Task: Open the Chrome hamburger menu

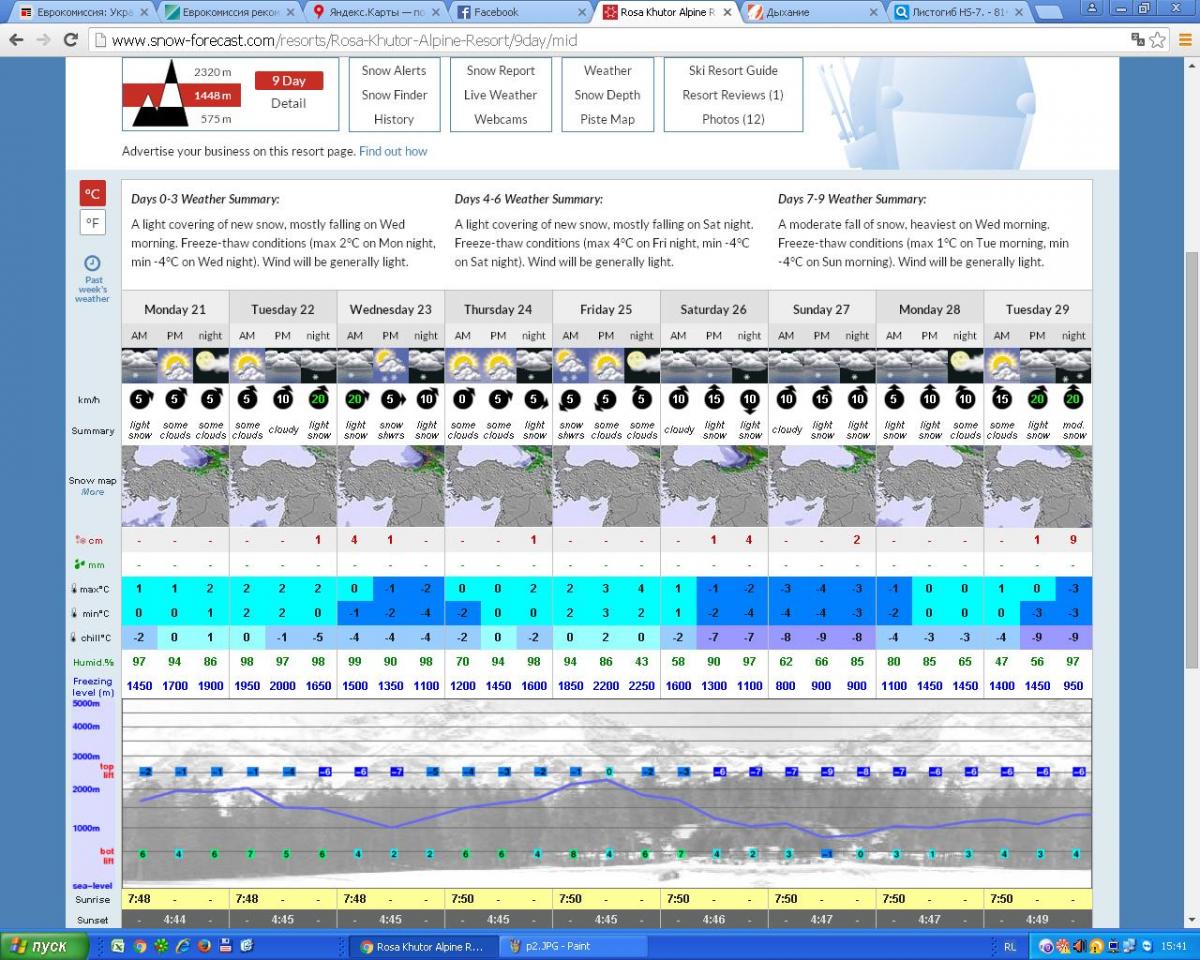Action: (x=1185, y=40)
